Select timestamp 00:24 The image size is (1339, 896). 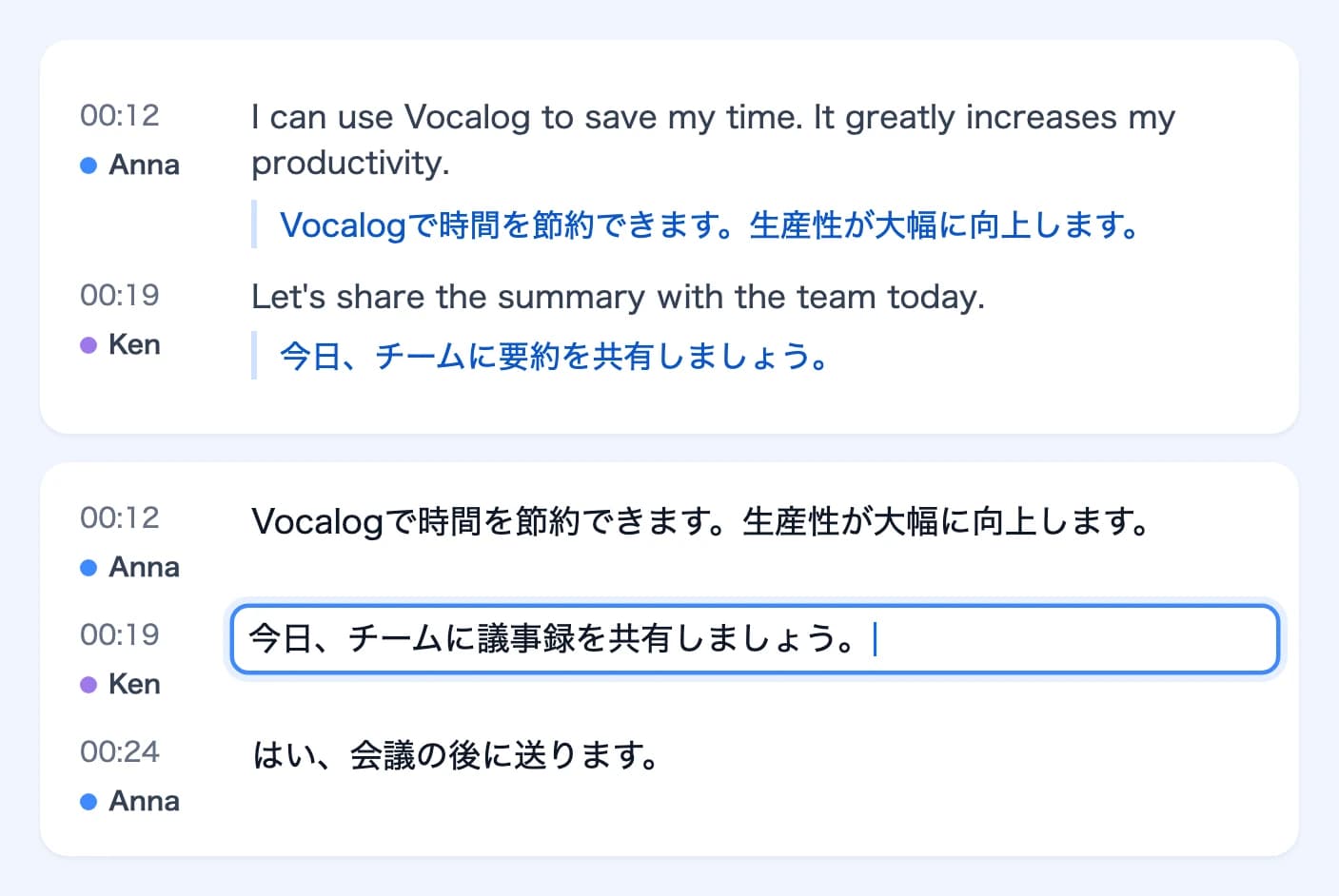[120, 751]
